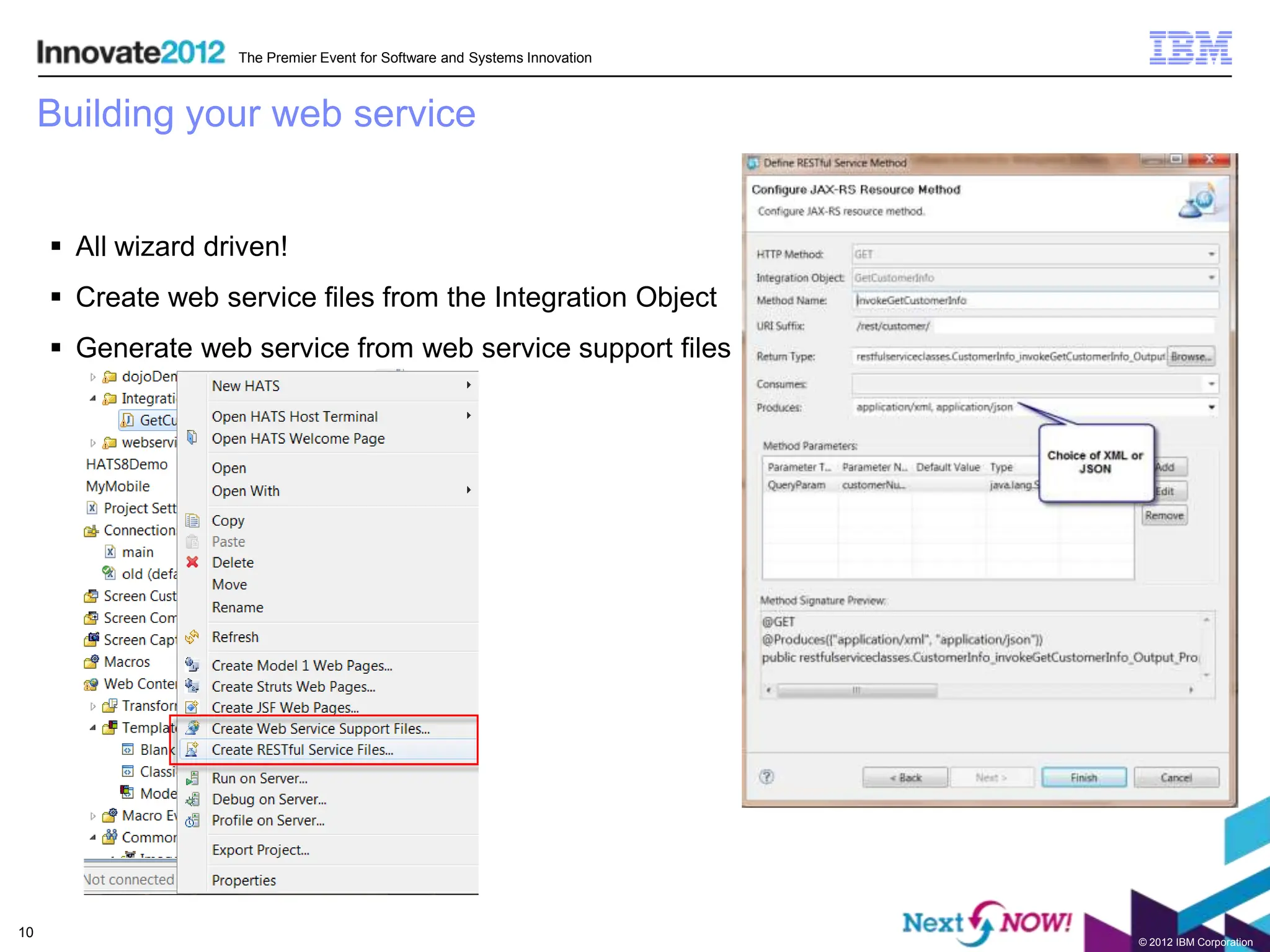The image size is (1270, 952).
Task: Click the Create Struts Web Pages icon
Action: (x=192, y=686)
